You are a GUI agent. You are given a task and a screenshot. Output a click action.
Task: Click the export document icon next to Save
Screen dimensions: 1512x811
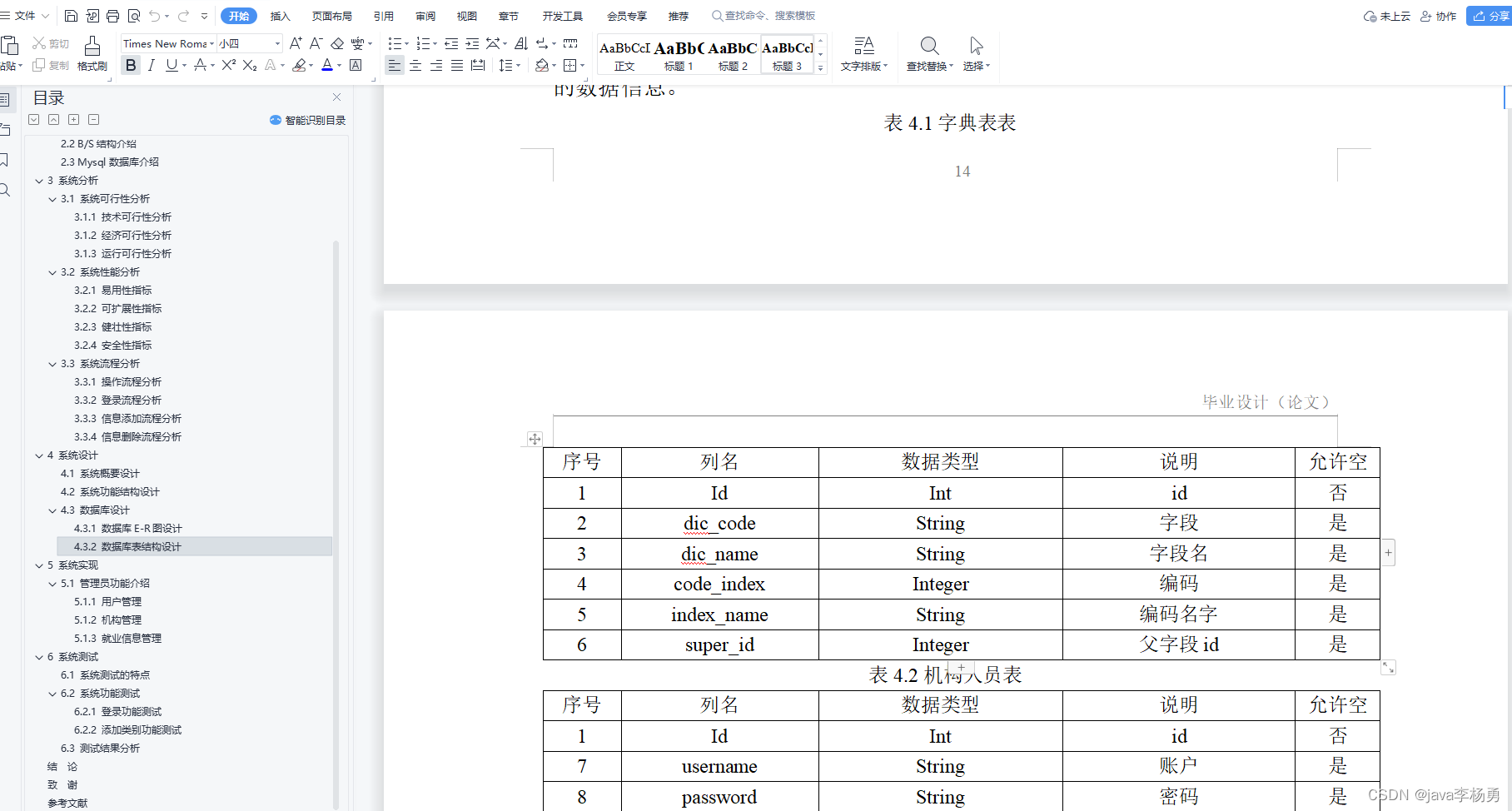92,16
